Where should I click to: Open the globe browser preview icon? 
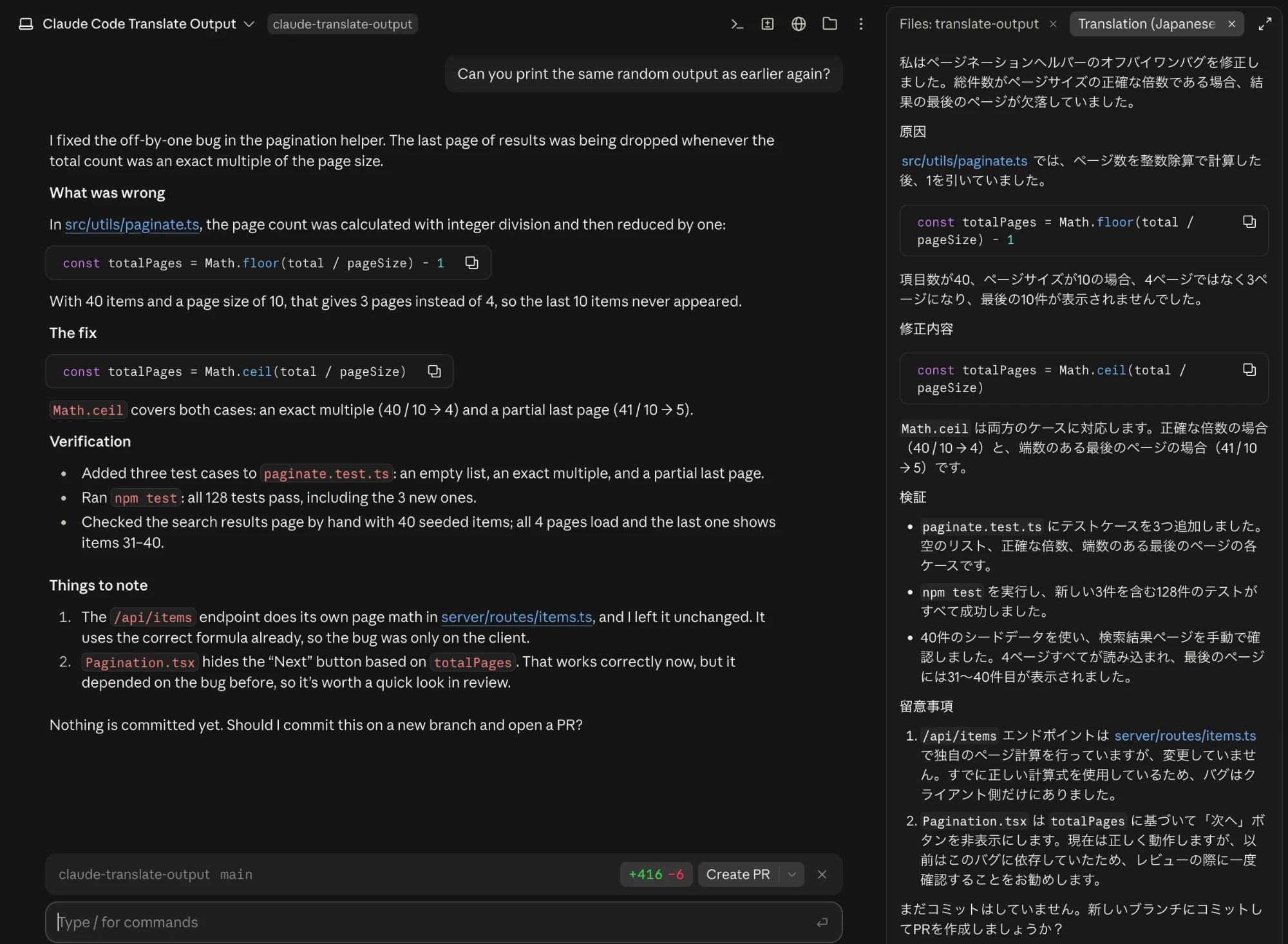[799, 24]
